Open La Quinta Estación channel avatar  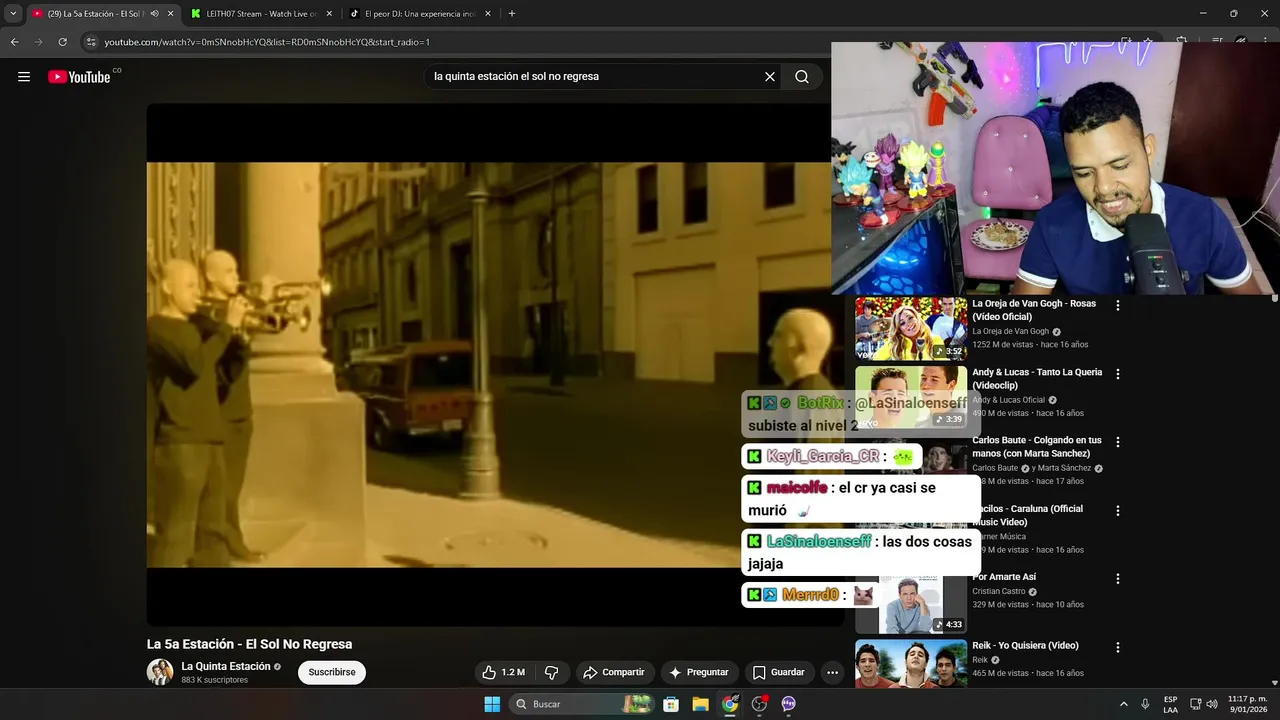pos(160,672)
